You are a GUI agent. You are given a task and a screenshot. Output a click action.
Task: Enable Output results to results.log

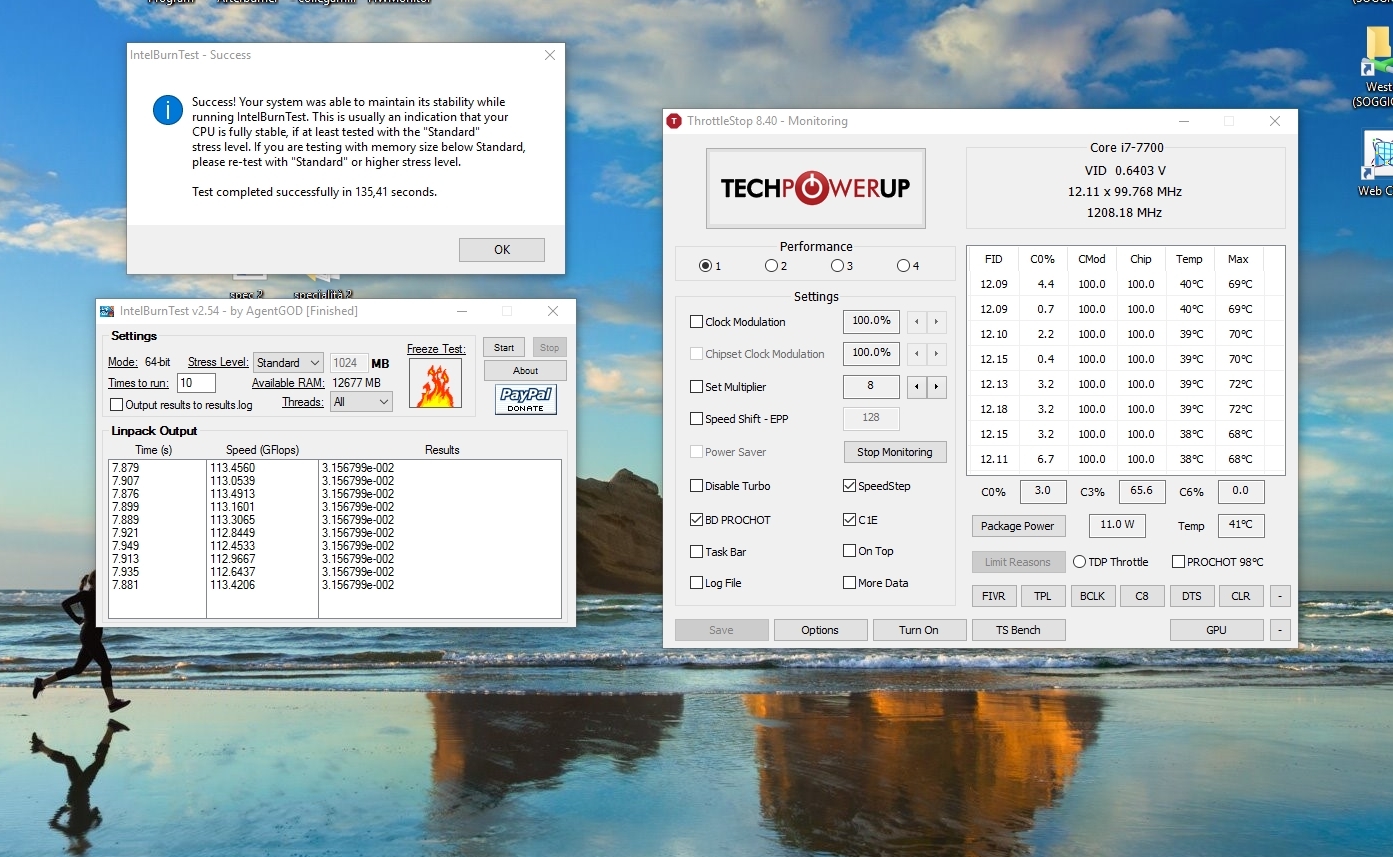(117, 405)
